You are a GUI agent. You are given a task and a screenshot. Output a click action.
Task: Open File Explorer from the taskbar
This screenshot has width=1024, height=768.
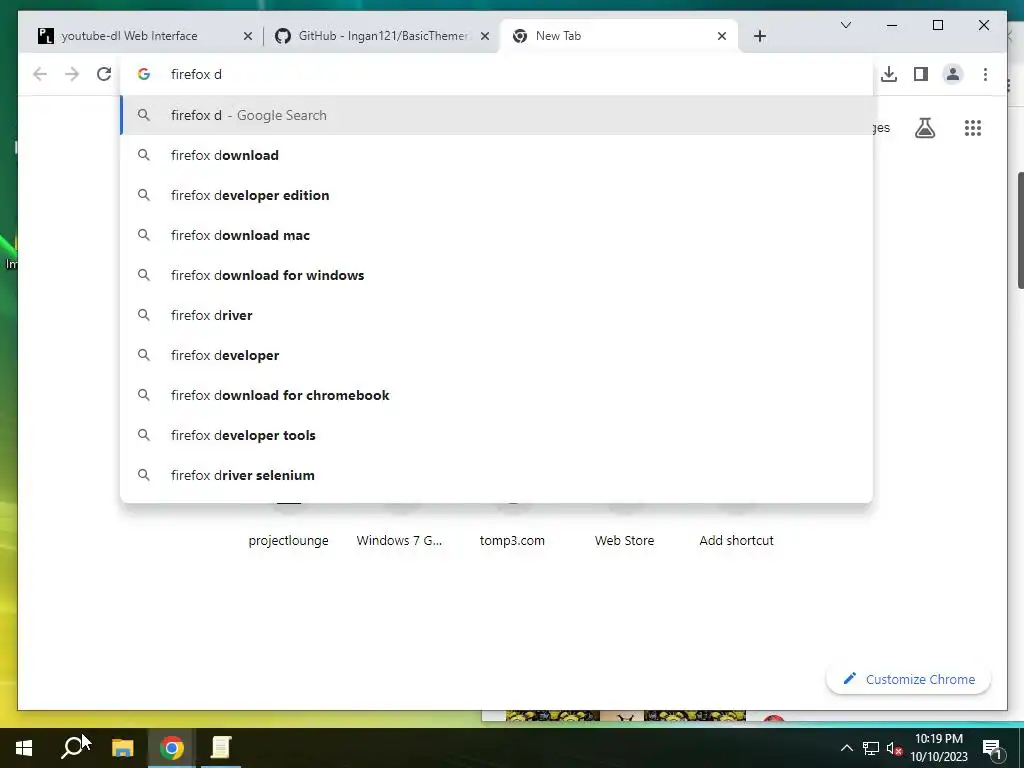(x=122, y=748)
